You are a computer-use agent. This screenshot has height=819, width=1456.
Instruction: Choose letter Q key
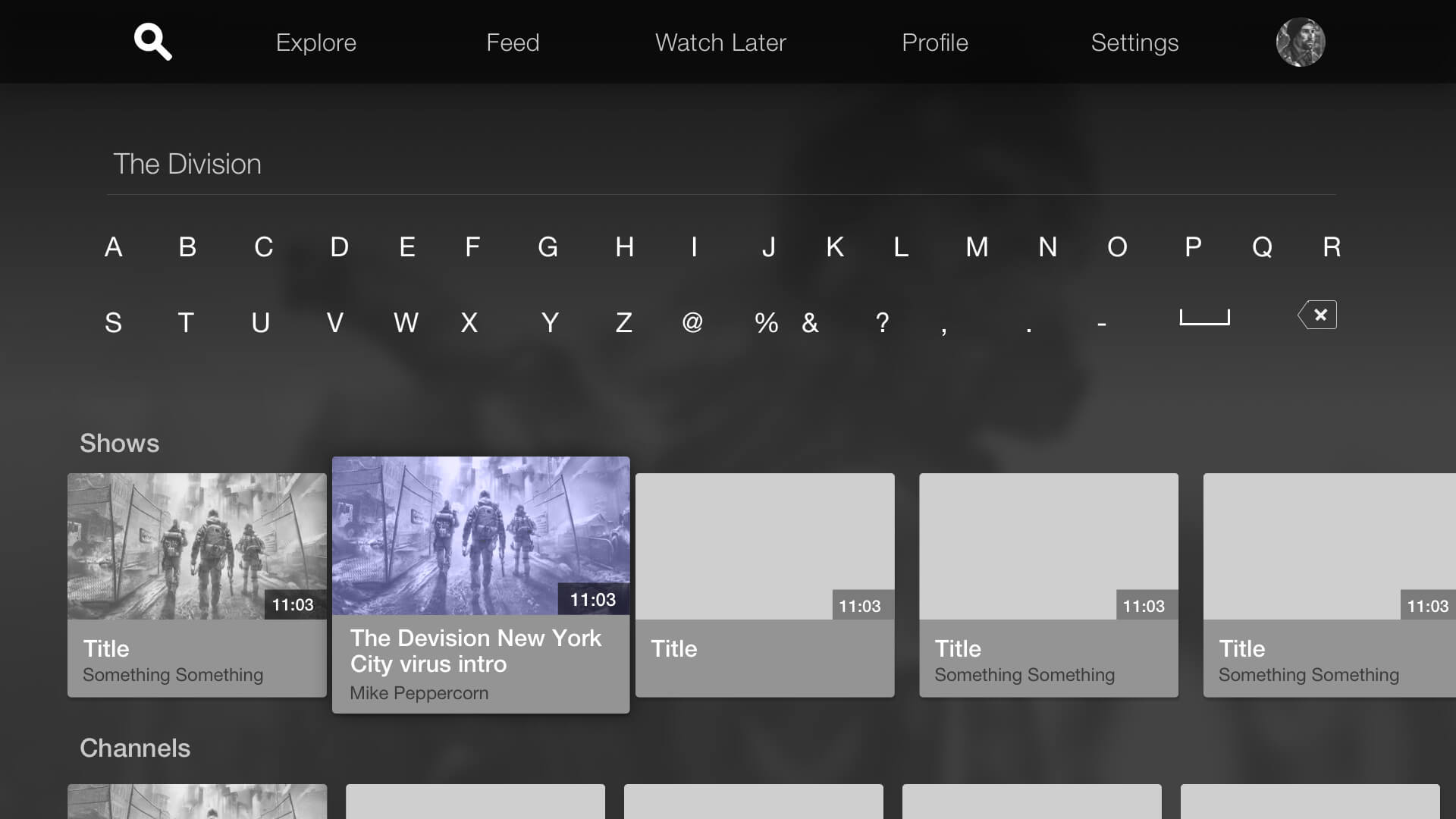[x=1262, y=247]
